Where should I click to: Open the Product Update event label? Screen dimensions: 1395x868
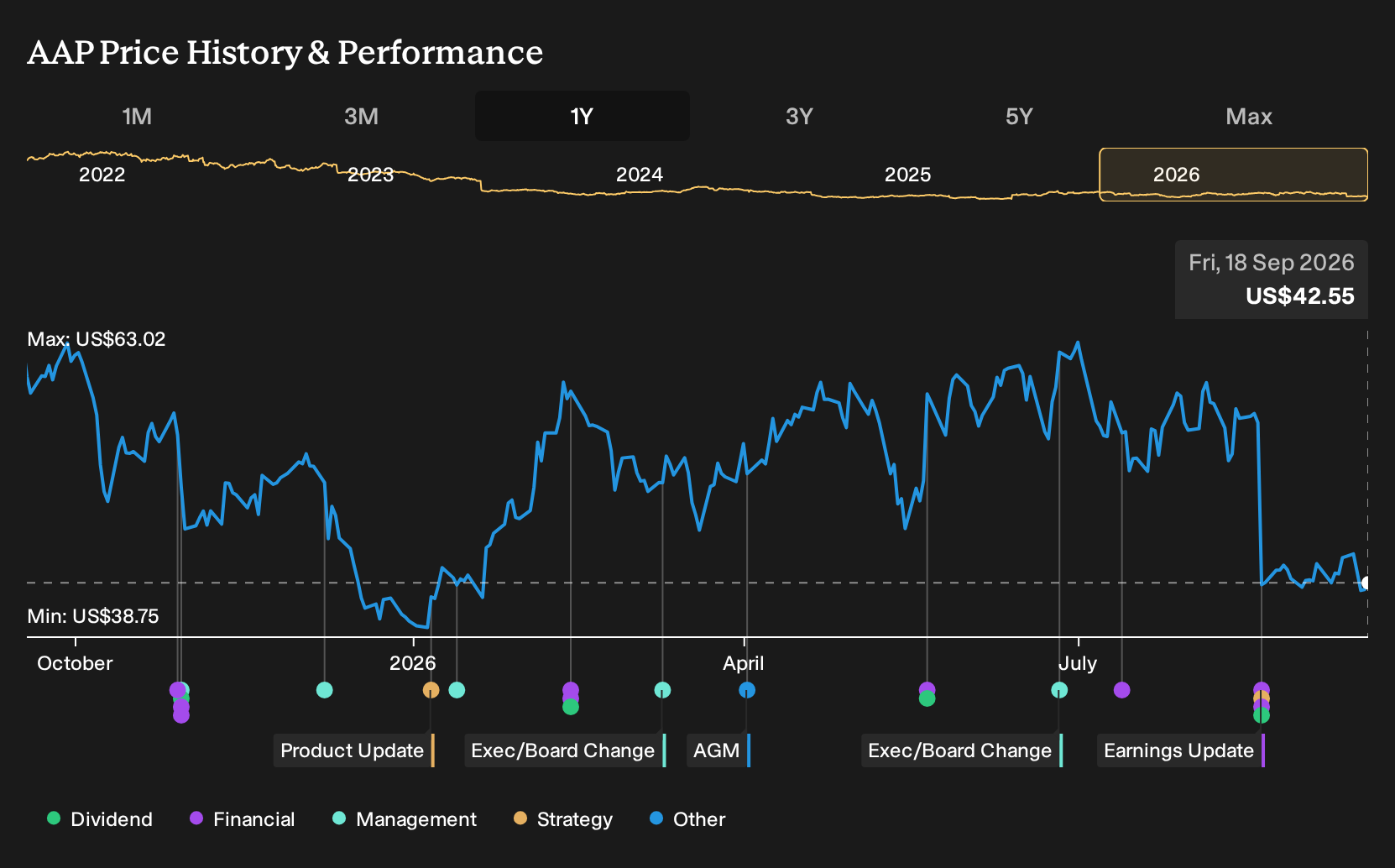[354, 750]
